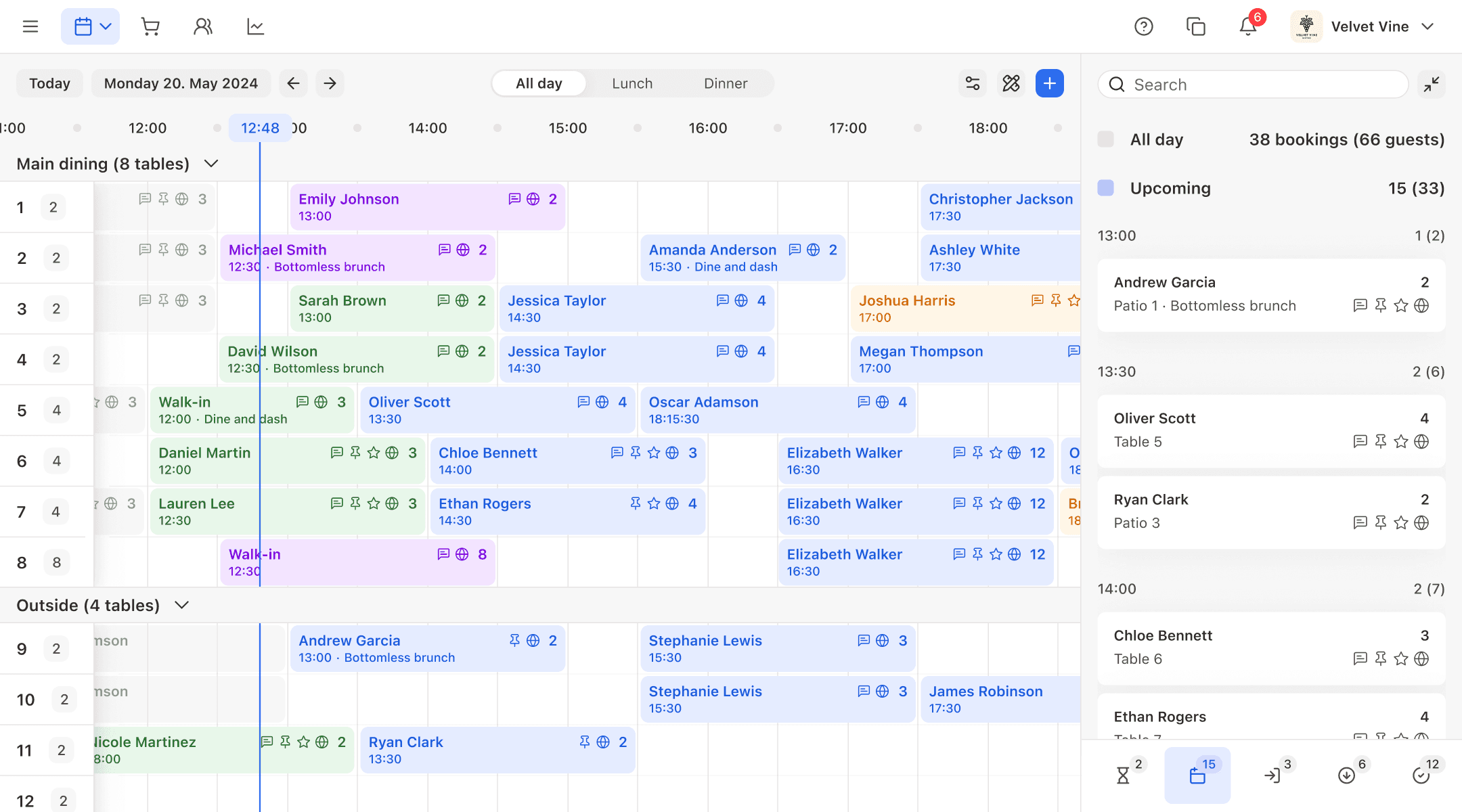
Task: Click the help question mark icon
Action: click(1143, 26)
